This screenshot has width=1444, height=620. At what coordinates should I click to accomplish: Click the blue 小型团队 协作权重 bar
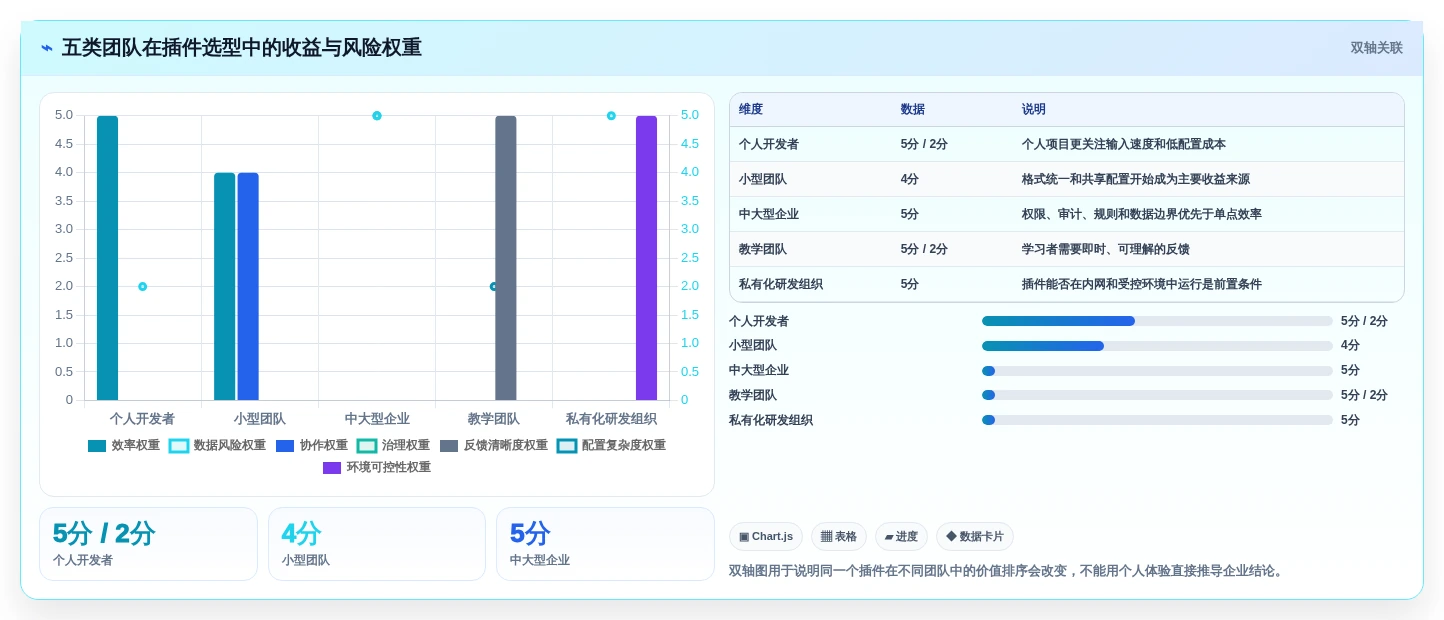click(x=248, y=286)
